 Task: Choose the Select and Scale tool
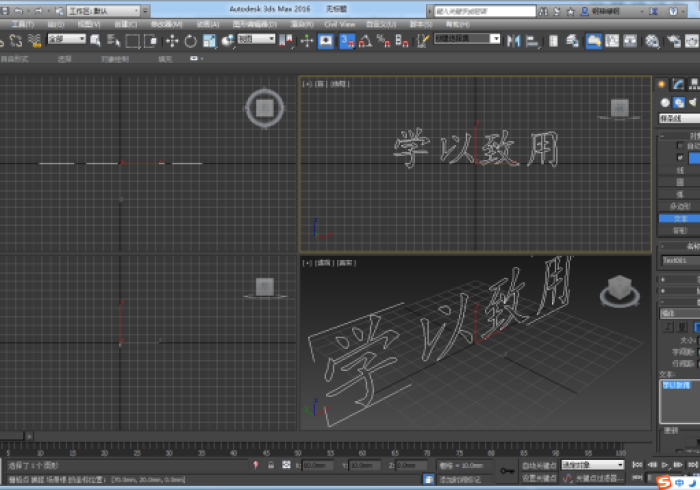pos(210,41)
